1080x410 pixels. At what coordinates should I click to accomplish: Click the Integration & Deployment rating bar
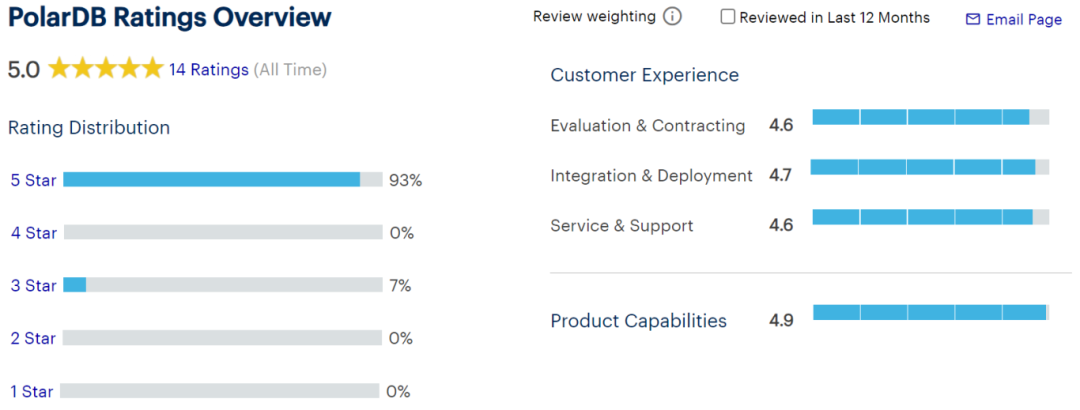tap(930, 167)
